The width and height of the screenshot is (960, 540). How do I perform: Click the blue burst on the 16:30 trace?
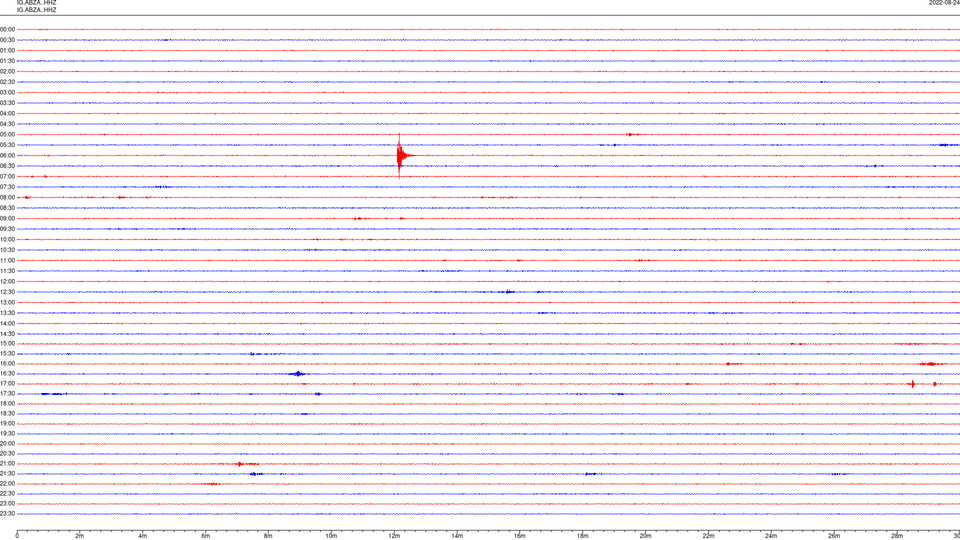click(x=298, y=373)
